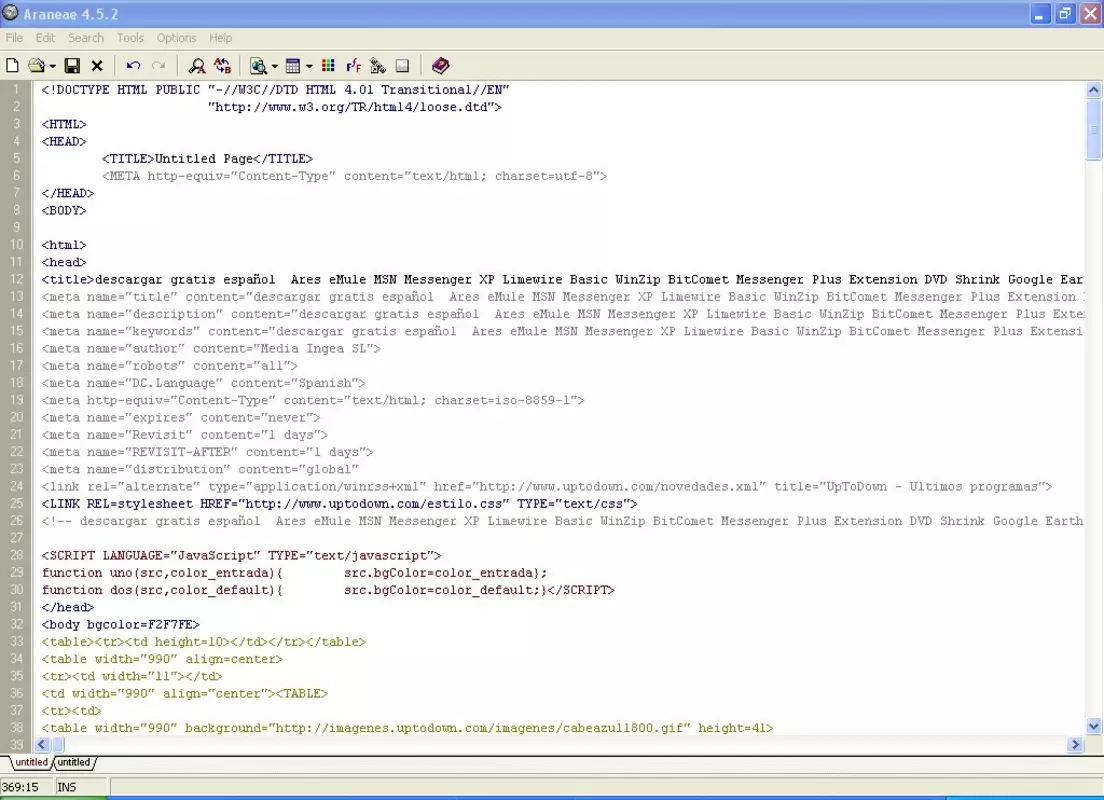Click the function dos(src,color_default) line
Screen dimensions: 1104x800
(327, 589)
